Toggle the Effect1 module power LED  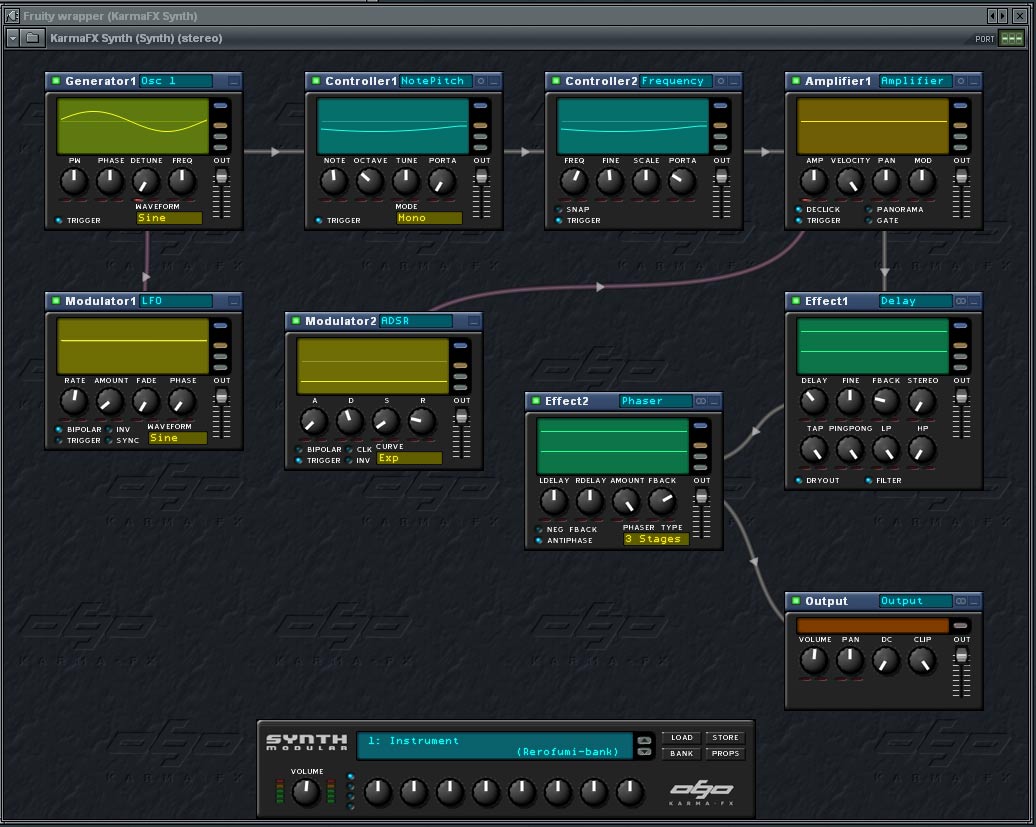[796, 301]
